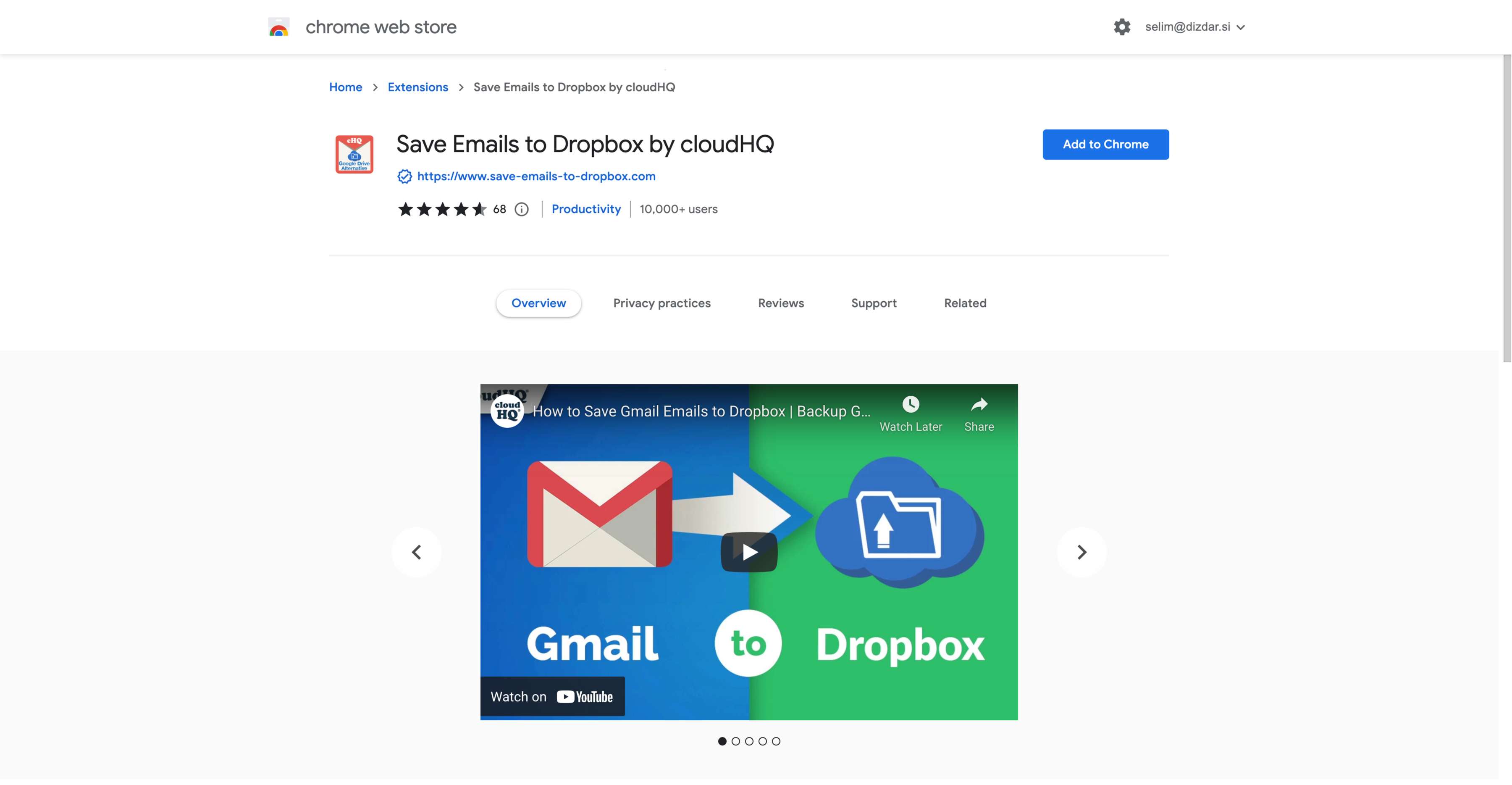Image resolution: width=1512 pixels, height=785 pixels.
Task: Select second carousel dot indicator
Action: coord(735,741)
